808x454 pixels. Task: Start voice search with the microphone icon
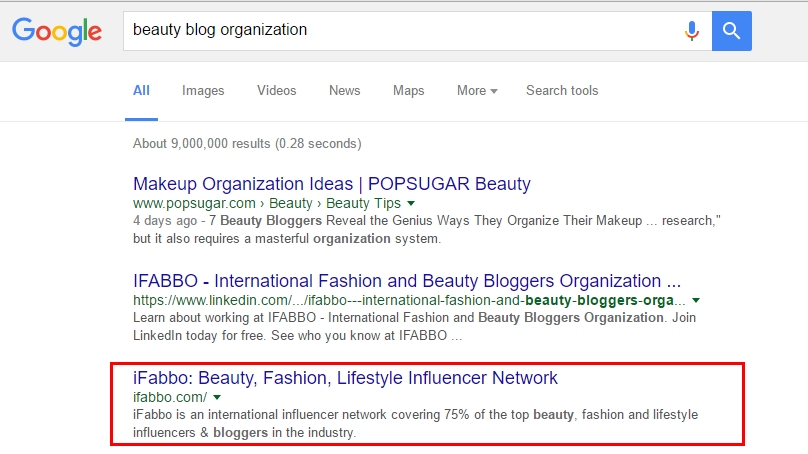point(692,31)
